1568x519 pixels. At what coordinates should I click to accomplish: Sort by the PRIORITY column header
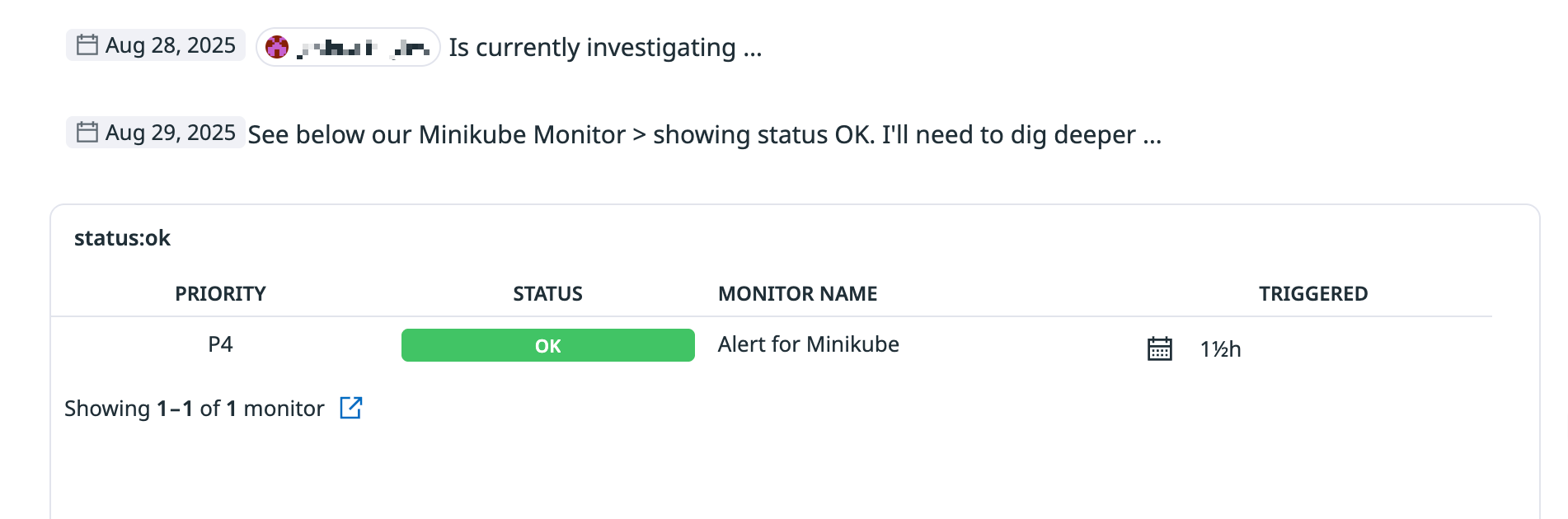pos(220,294)
